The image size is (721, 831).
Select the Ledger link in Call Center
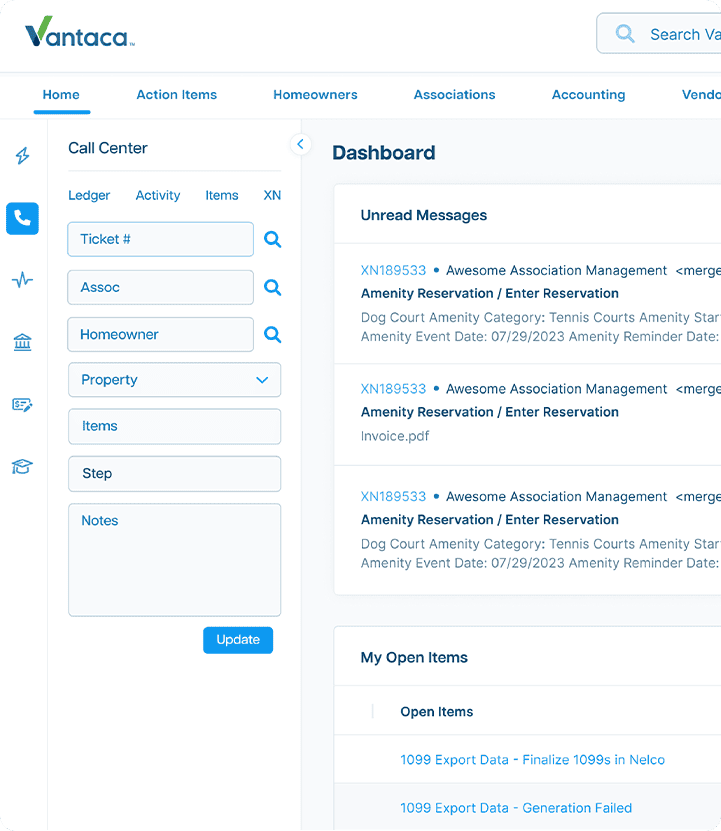(89, 196)
